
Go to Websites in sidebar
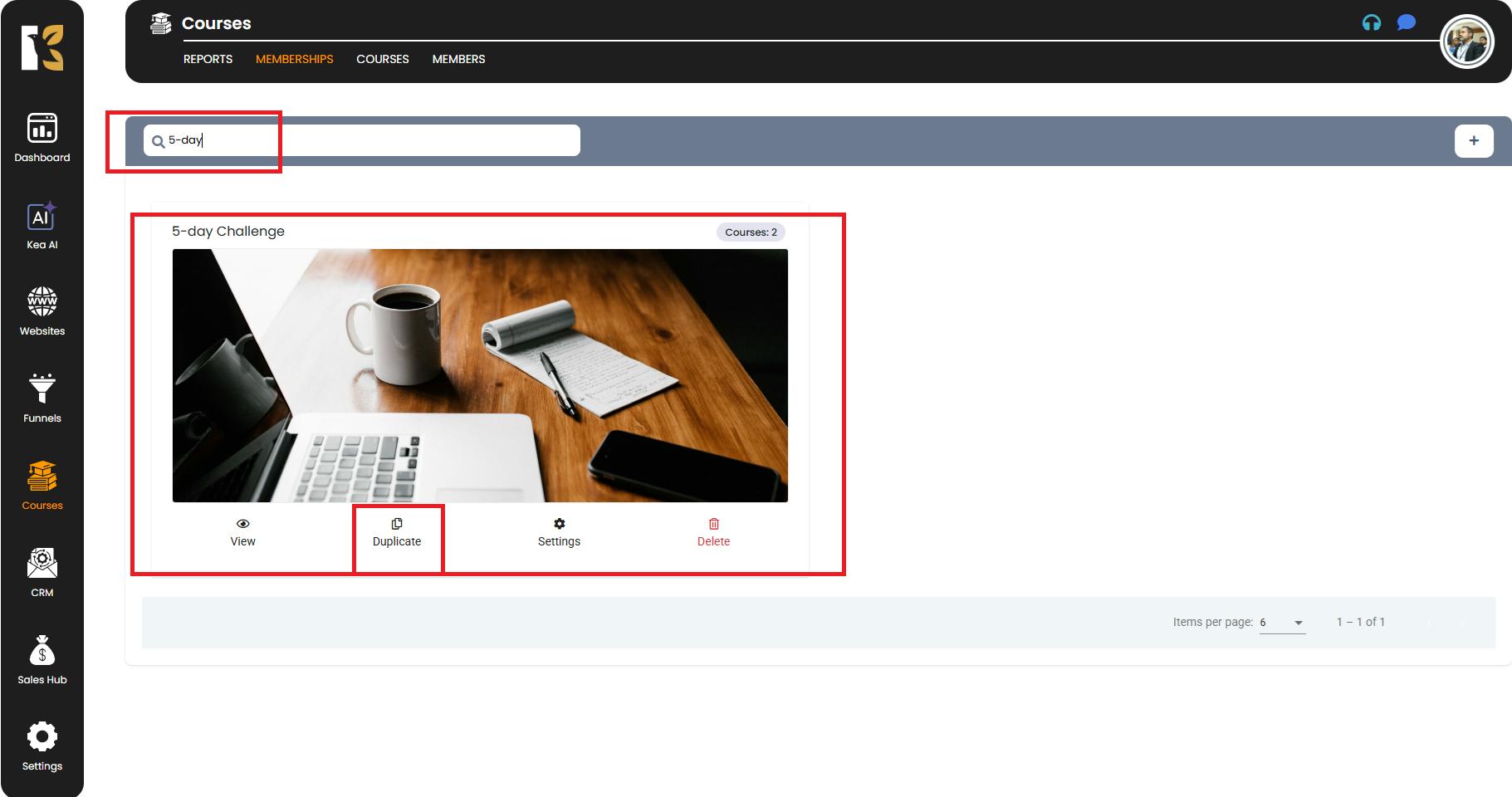pos(42,311)
